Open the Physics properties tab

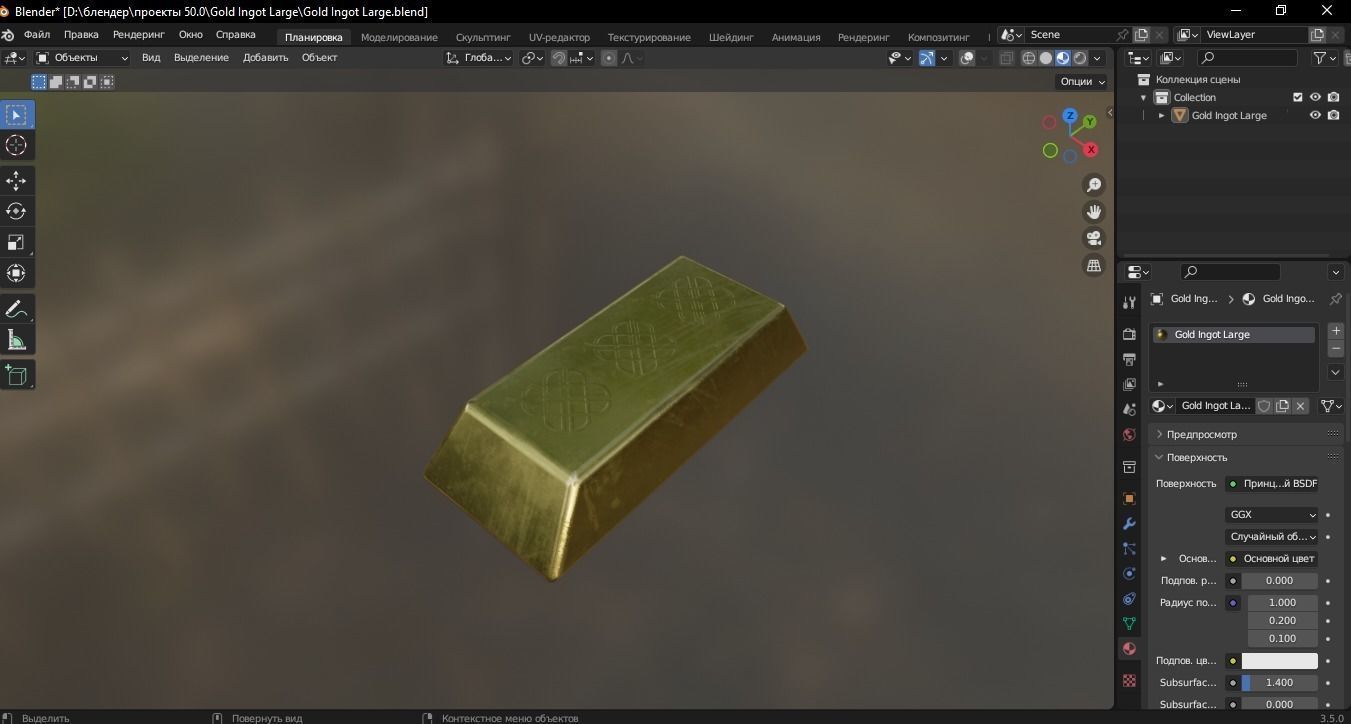(1129, 598)
